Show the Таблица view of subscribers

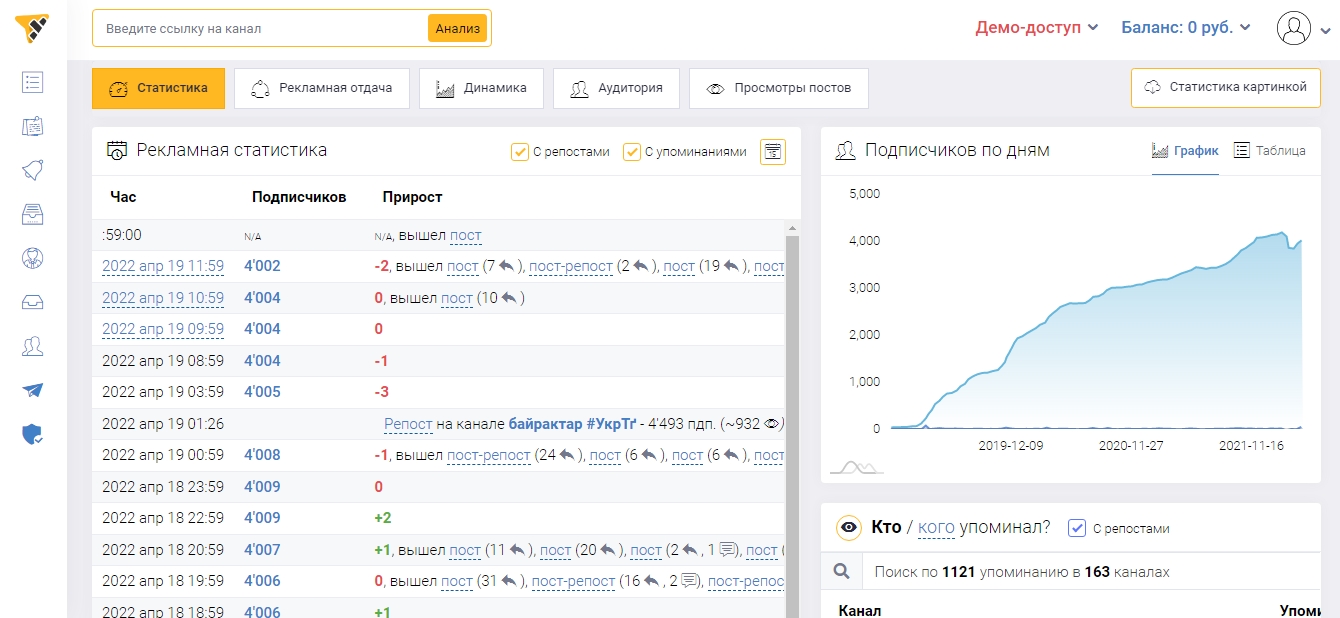coord(1269,151)
